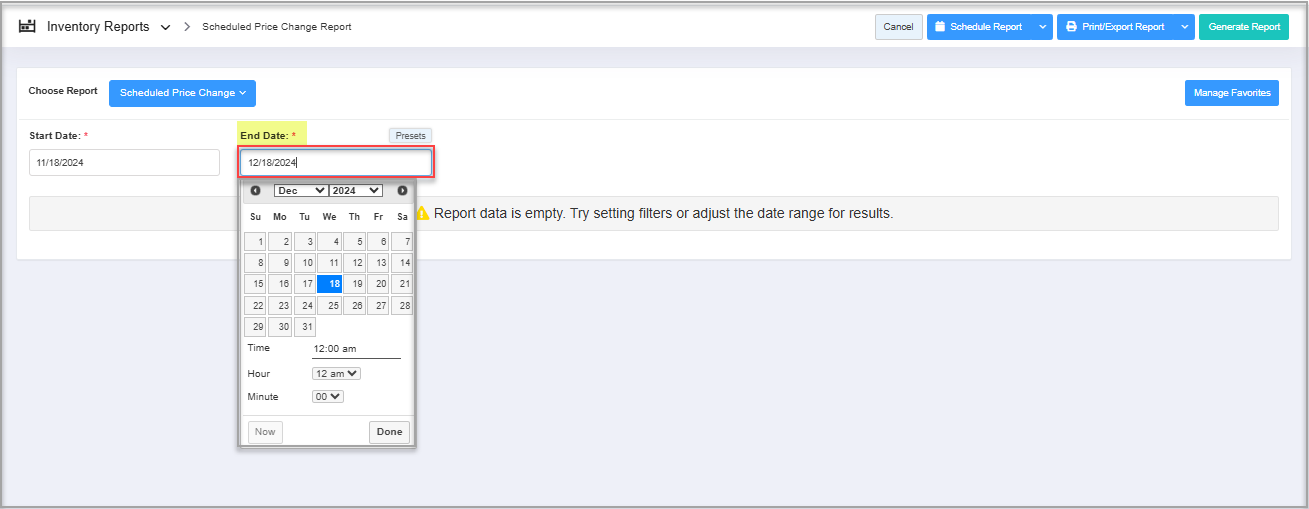The height and width of the screenshot is (509, 1309).
Task: Click the Generate Report button
Action: (1244, 27)
